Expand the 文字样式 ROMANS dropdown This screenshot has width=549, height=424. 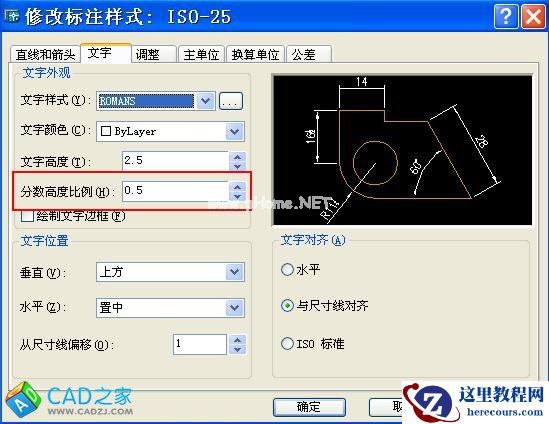[x=206, y=101]
